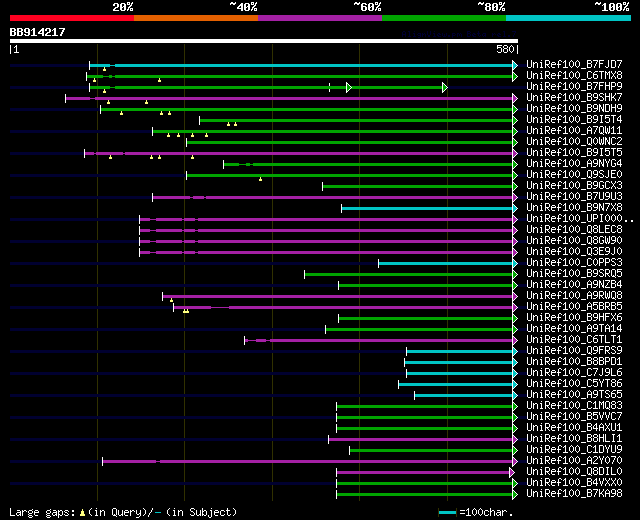Screen dimensions: 640x520
Task: Click the red segment of the identity legend
Action: [x=72, y=18]
